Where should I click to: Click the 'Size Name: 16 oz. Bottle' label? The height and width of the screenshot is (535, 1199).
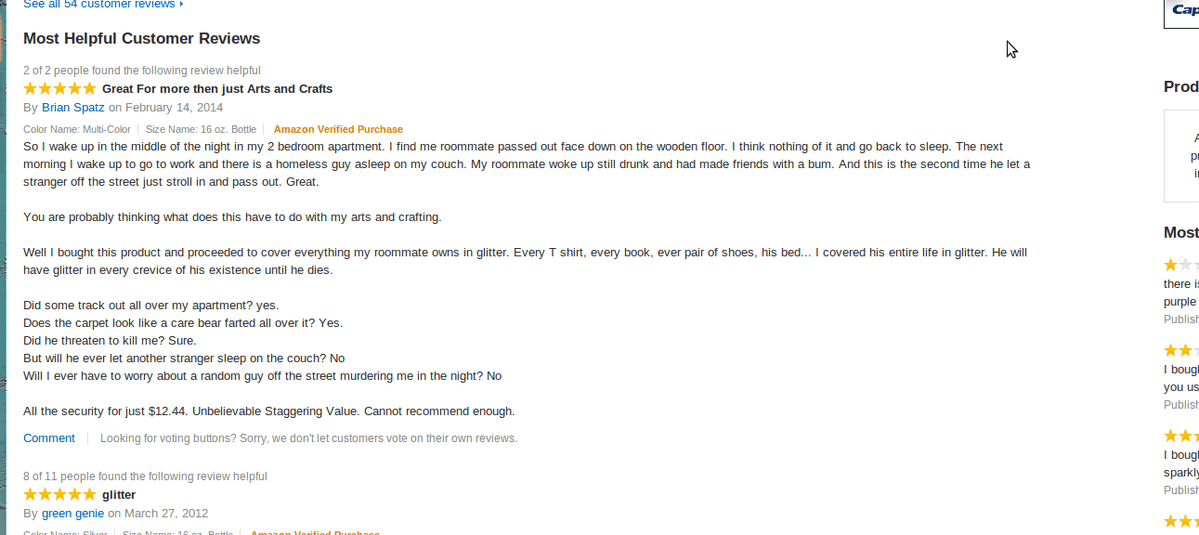pos(200,129)
